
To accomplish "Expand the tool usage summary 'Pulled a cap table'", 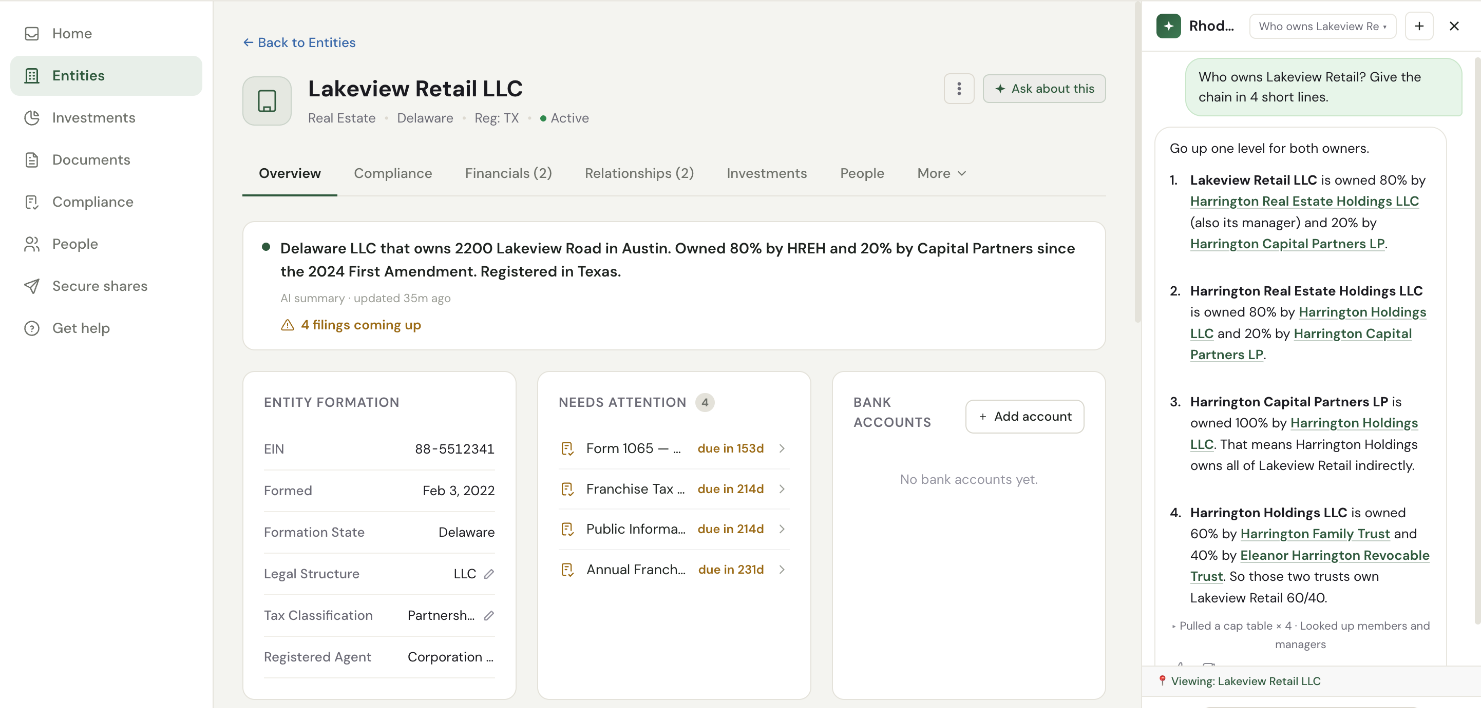I will [1300, 635].
